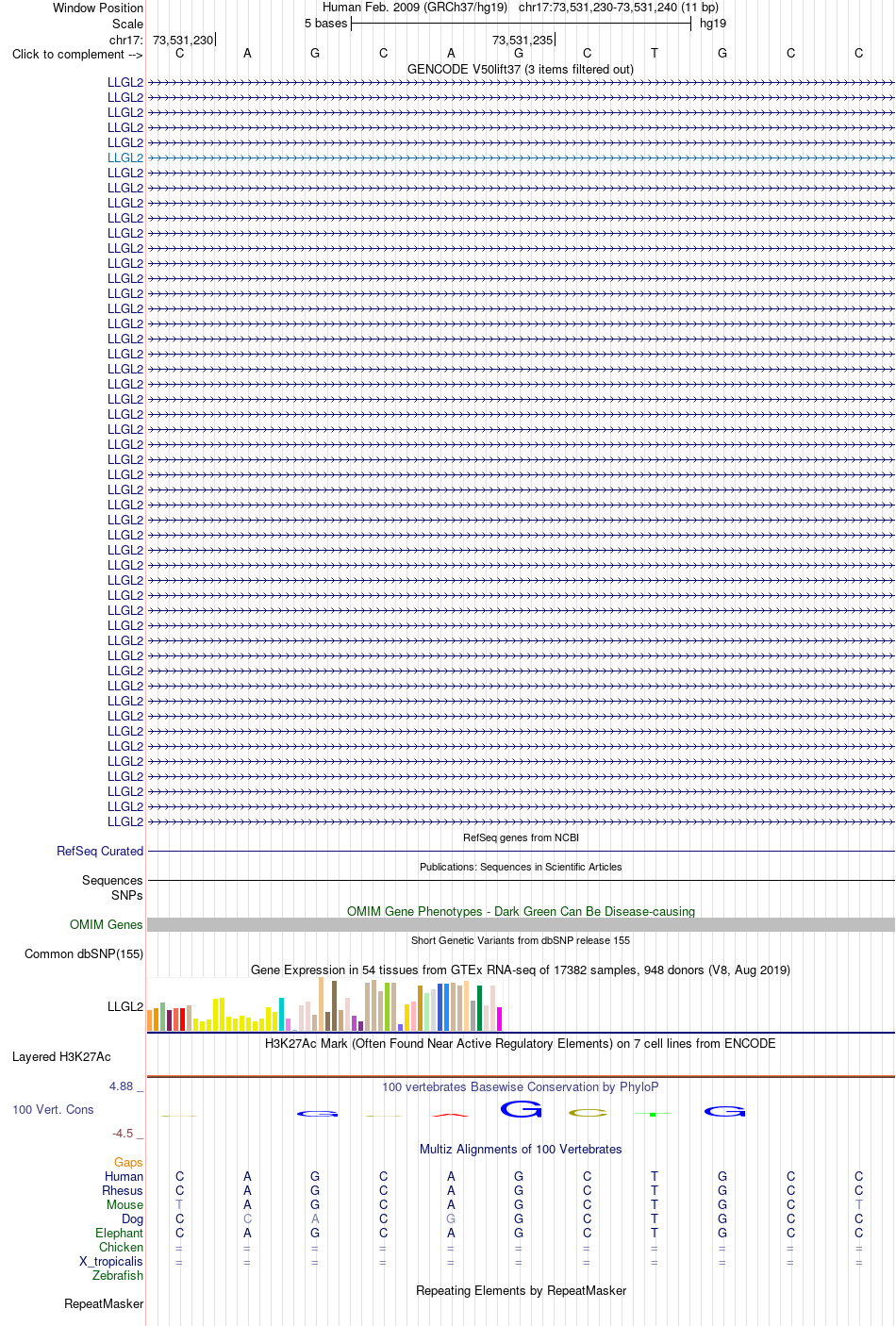The height and width of the screenshot is (1326, 896).
Task: Click the hg19 label beside the scale bar
Action: tap(713, 24)
